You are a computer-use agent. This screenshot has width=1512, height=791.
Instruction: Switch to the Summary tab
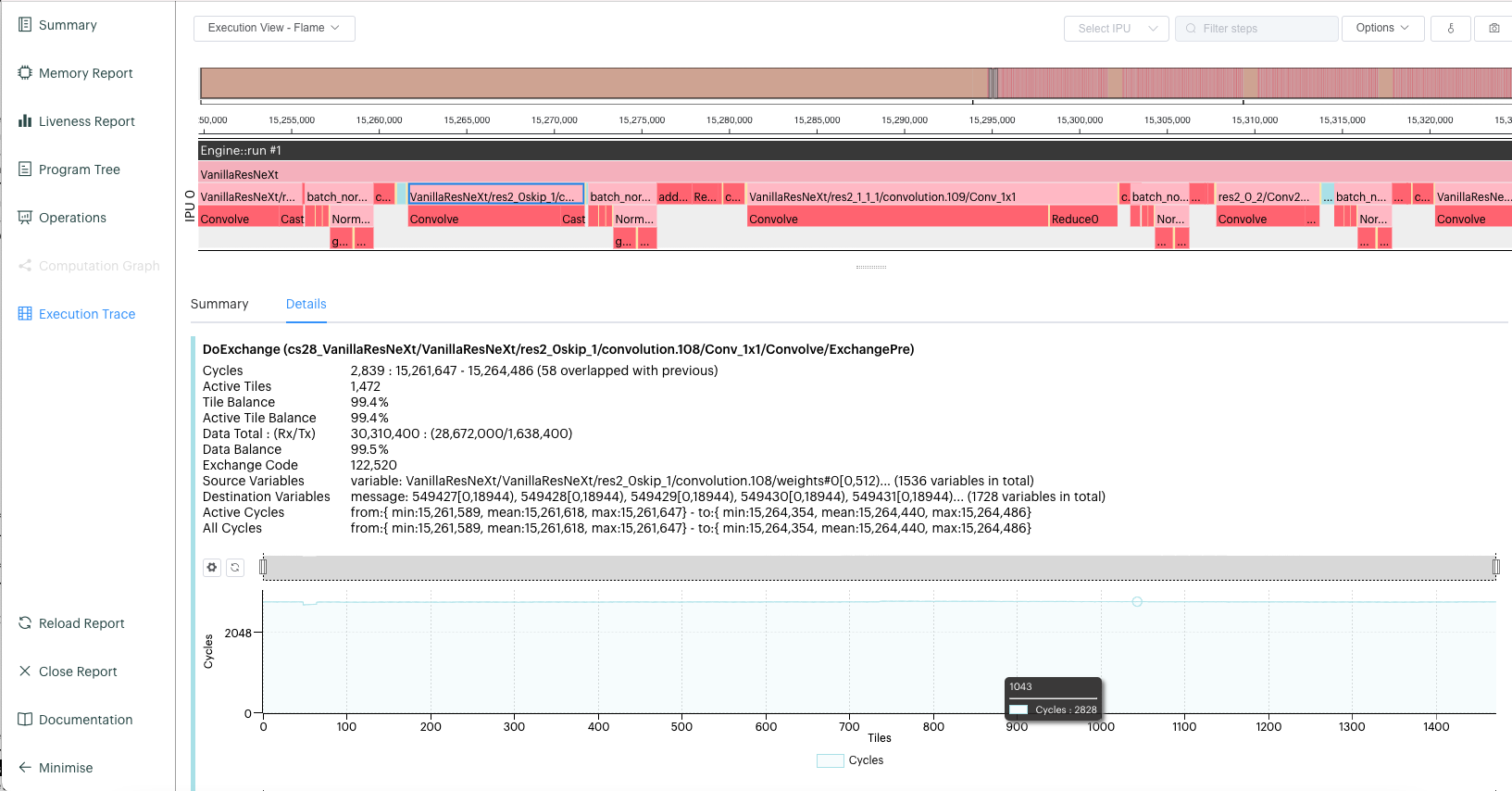[219, 304]
